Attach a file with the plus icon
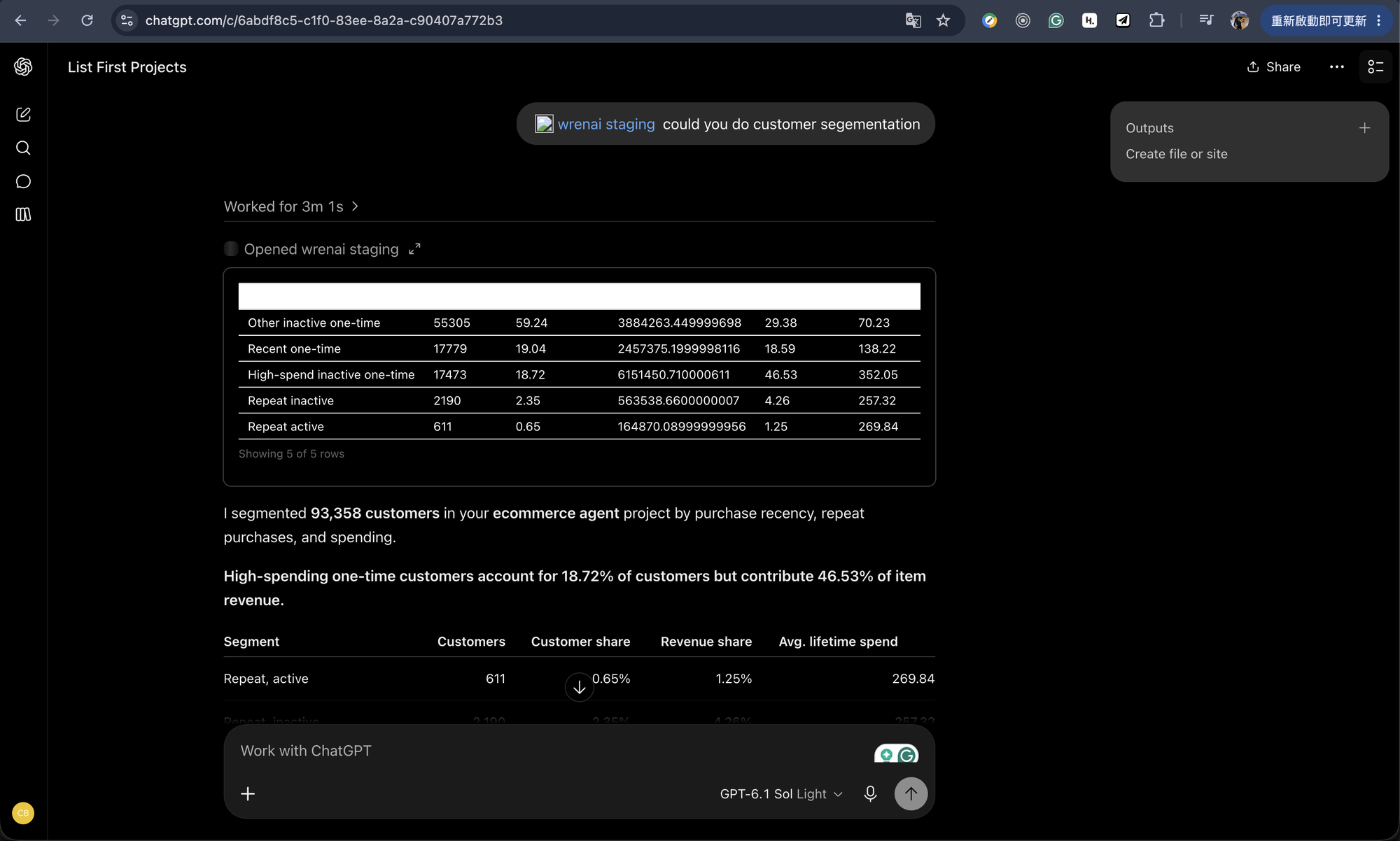 pos(248,793)
